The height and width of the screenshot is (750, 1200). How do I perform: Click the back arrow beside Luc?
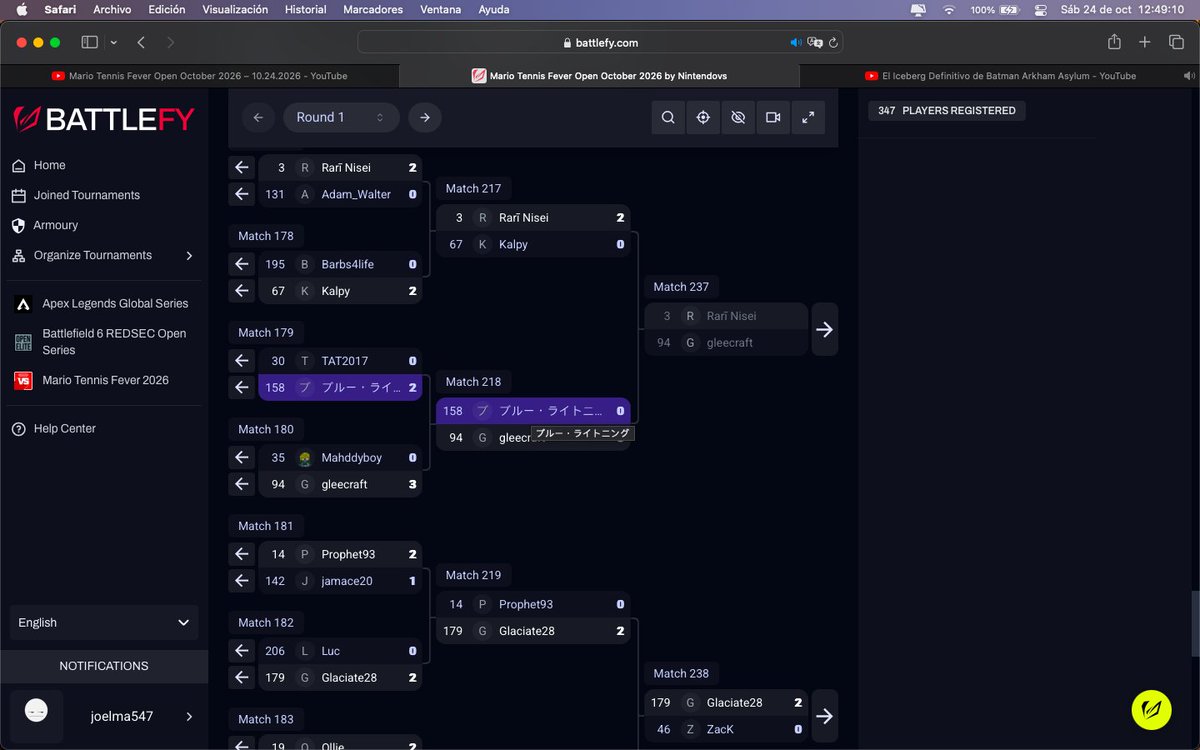[242, 651]
